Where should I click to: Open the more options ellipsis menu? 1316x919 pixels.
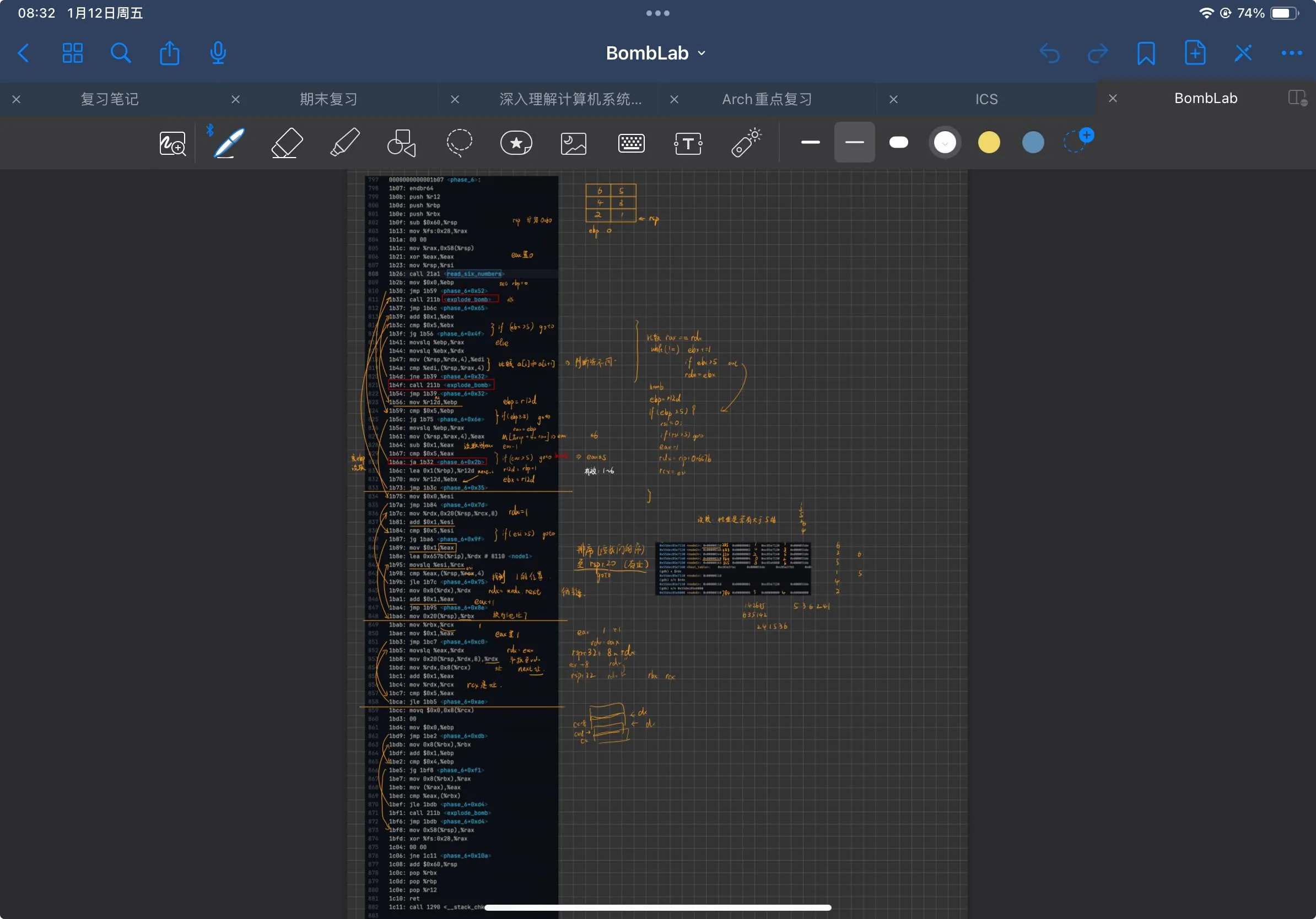coord(1292,53)
